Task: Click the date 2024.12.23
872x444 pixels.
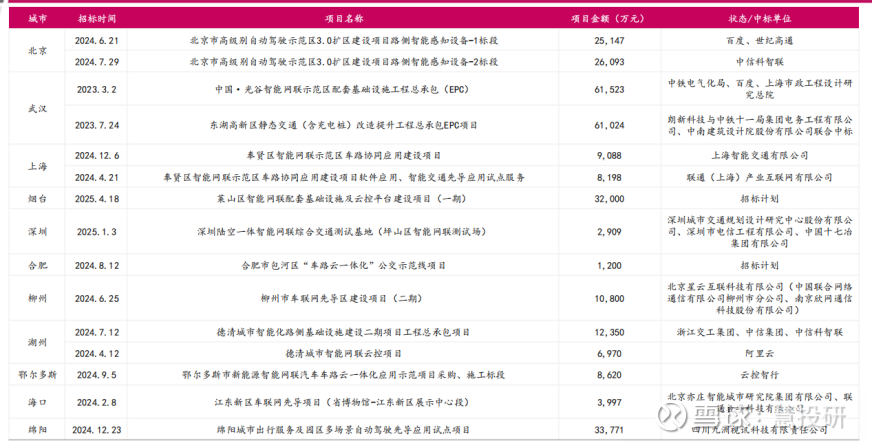Action: click(97, 430)
